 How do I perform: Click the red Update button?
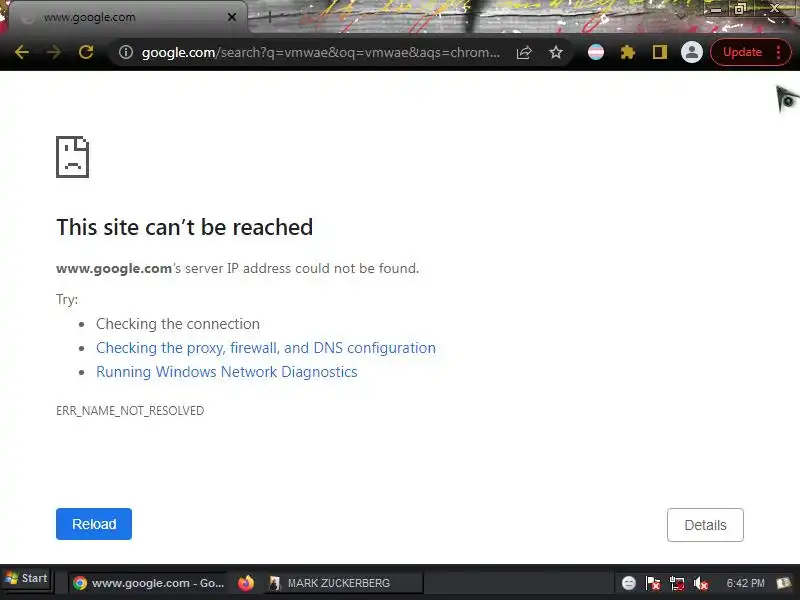[742, 52]
